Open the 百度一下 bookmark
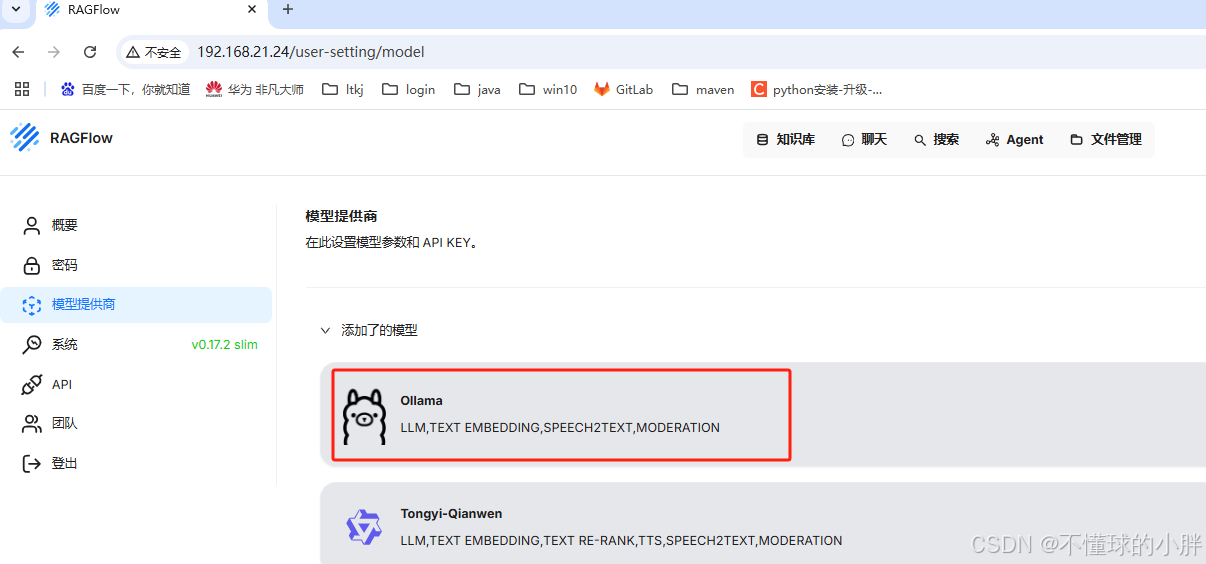1206x564 pixels. (125, 89)
